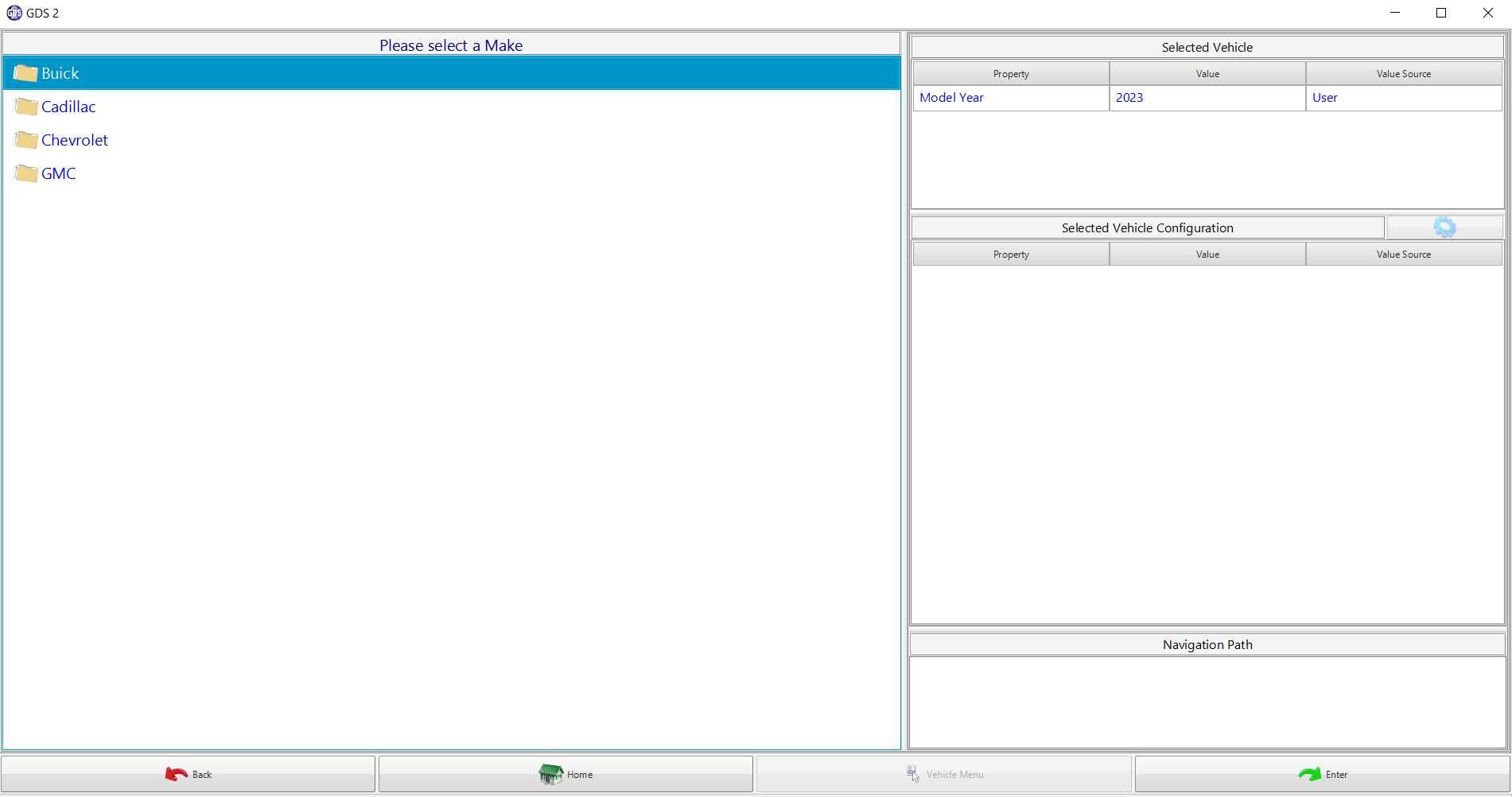Click Value header in Vehicle Configuration table
Screen dimensions: 1512x797
[1207, 255]
